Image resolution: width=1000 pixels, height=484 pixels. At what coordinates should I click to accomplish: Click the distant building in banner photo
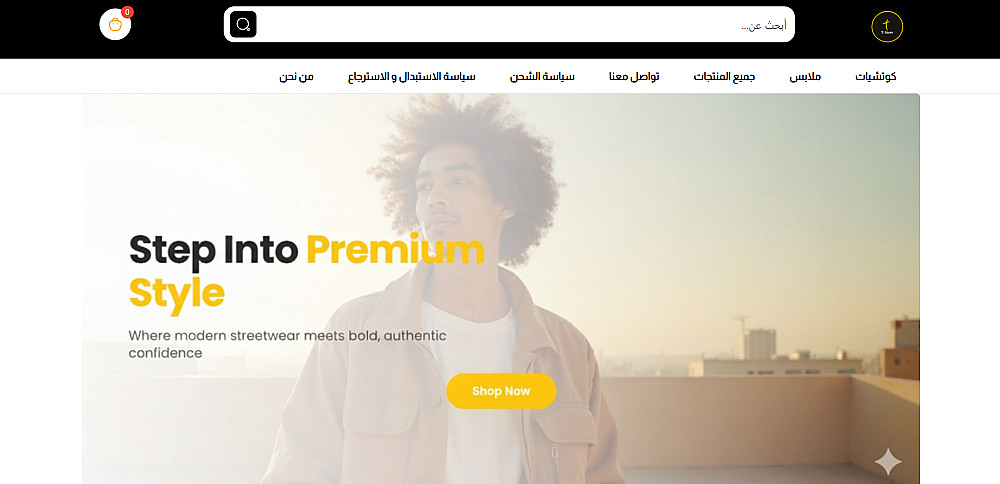coord(760,344)
